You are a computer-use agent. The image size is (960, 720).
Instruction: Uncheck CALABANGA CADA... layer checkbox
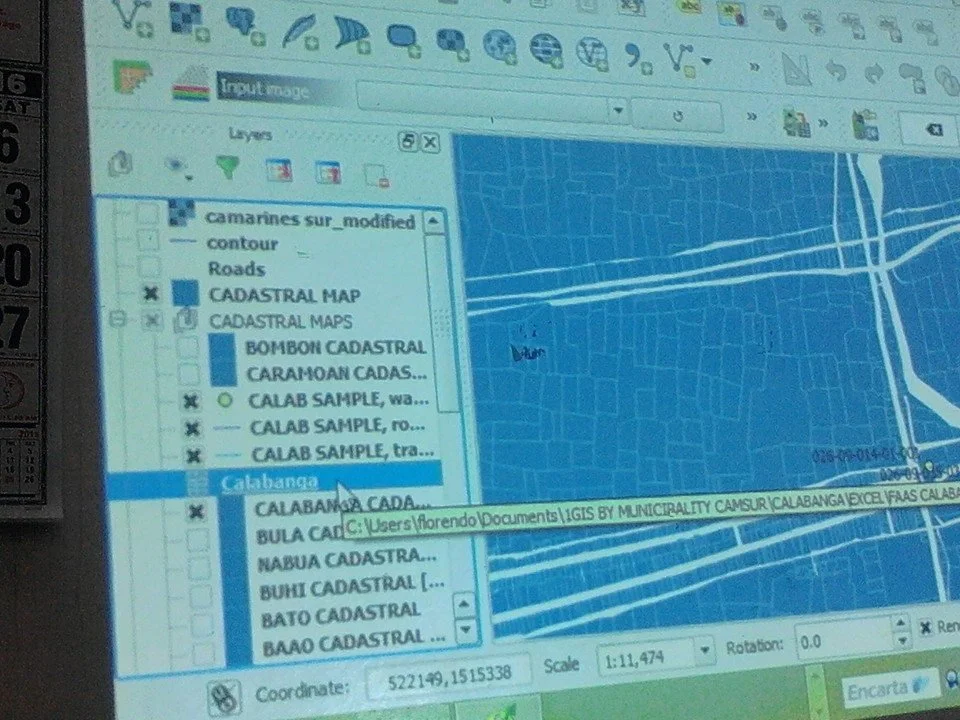pyautogui.click(x=196, y=512)
